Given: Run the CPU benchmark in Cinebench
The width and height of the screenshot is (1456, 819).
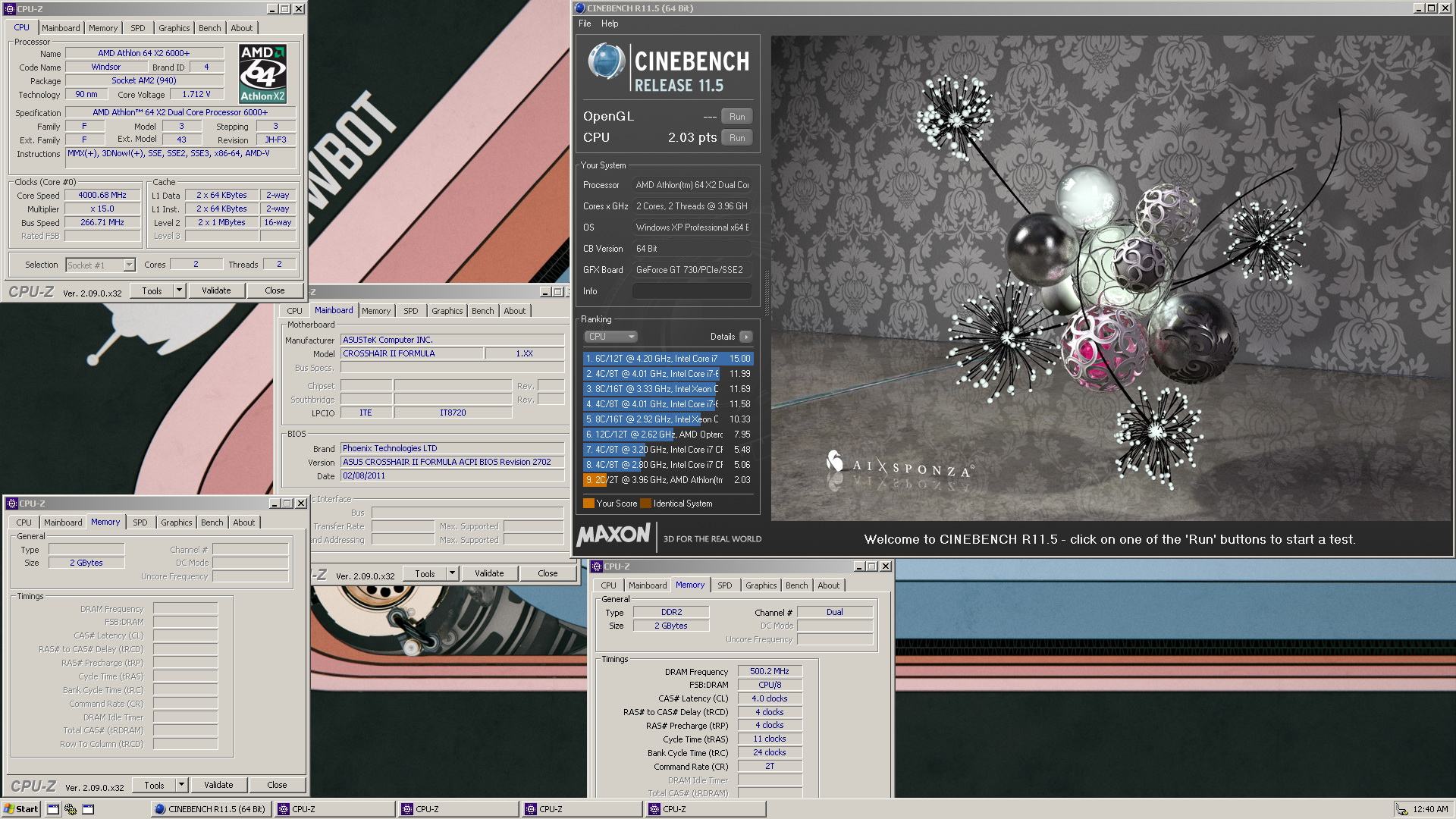Looking at the screenshot, I should point(736,138).
